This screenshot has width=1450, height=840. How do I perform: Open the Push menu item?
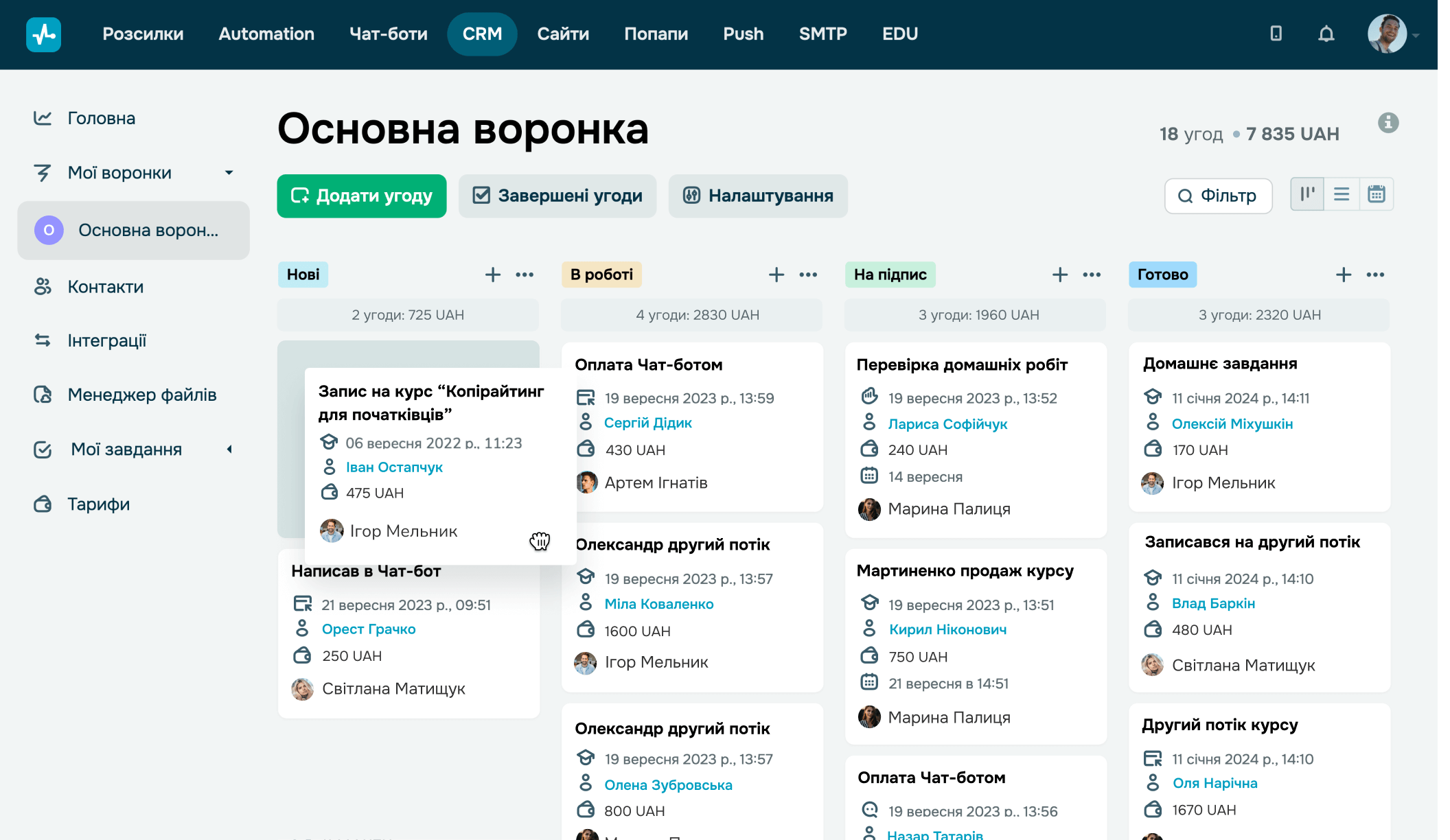coord(743,34)
